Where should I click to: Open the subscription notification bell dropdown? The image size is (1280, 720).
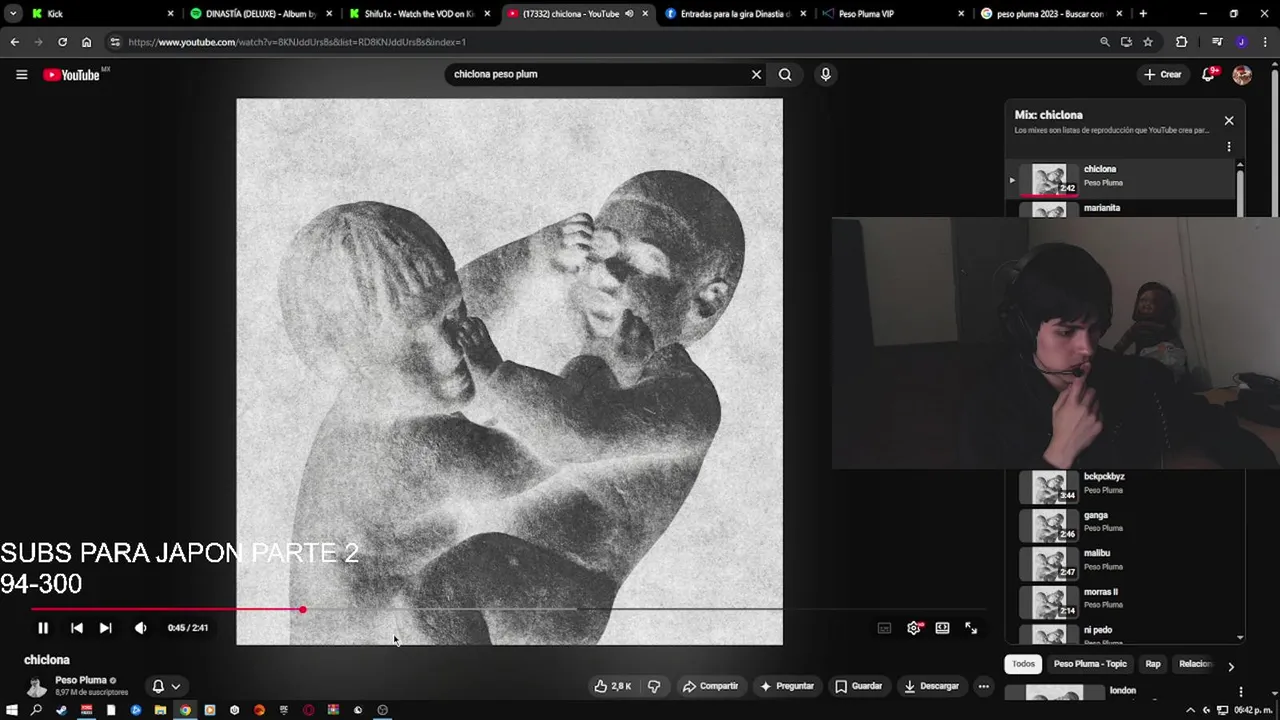coord(166,686)
